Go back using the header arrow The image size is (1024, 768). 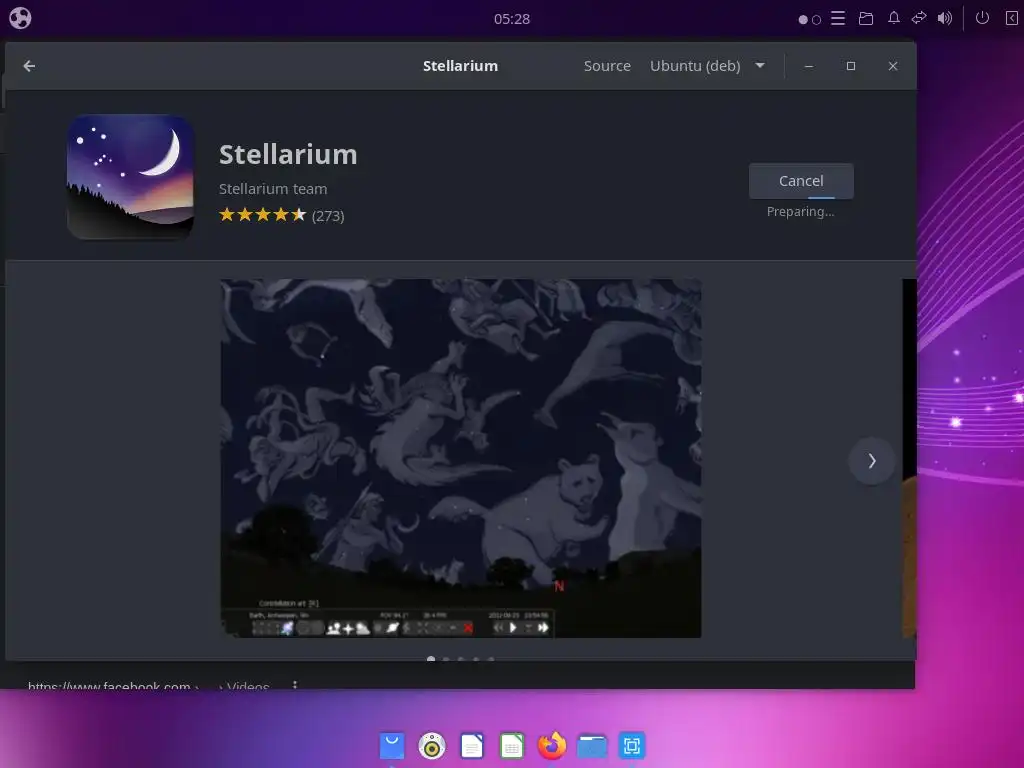pos(29,66)
